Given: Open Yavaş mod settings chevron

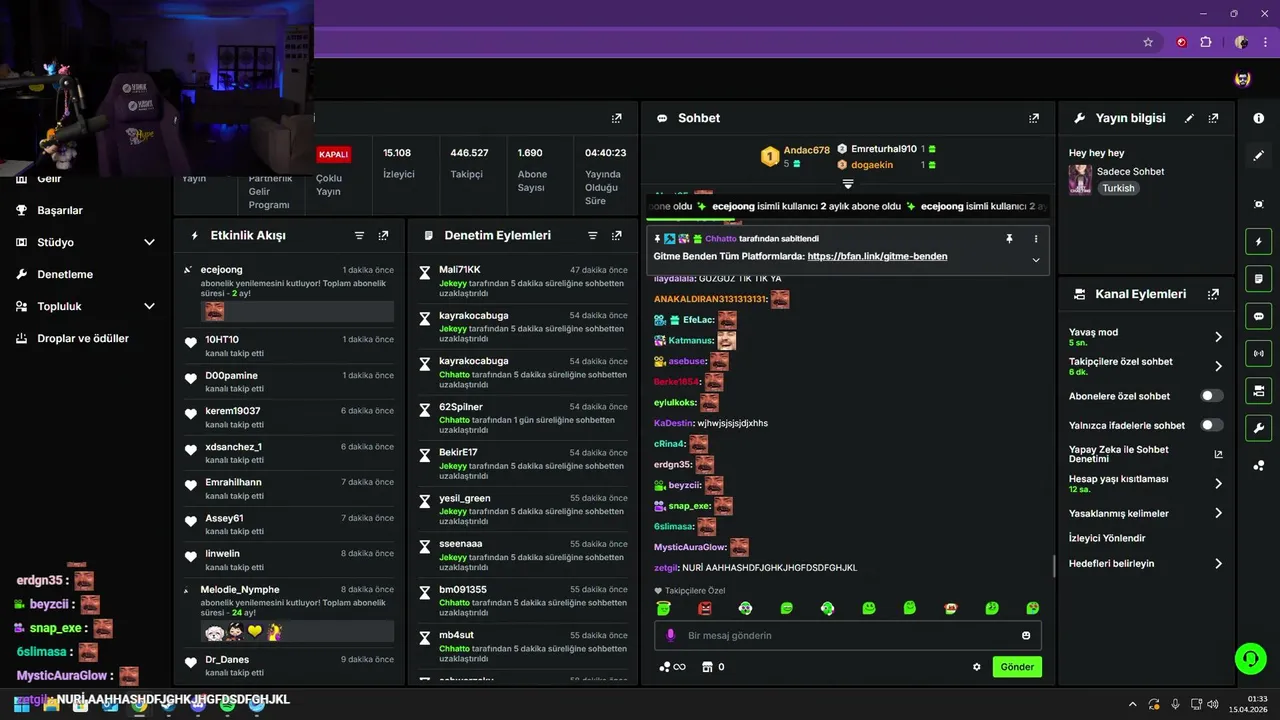Looking at the screenshot, I should pyautogui.click(x=1218, y=337).
